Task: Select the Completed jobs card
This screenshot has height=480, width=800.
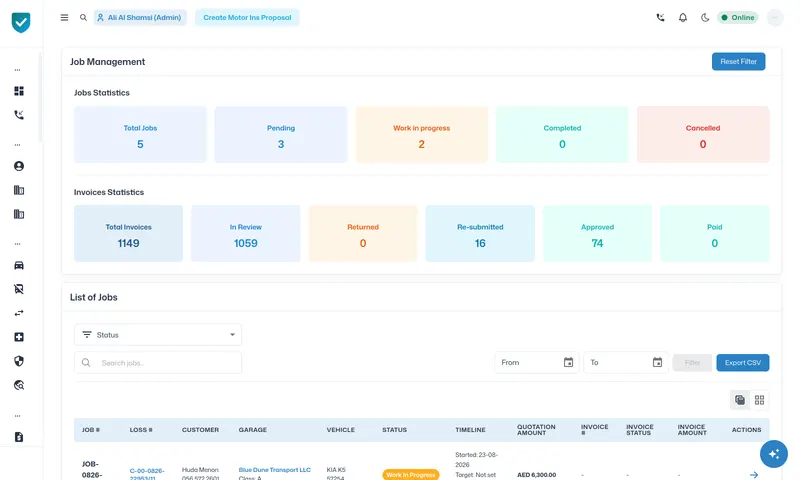Action: [562, 135]
